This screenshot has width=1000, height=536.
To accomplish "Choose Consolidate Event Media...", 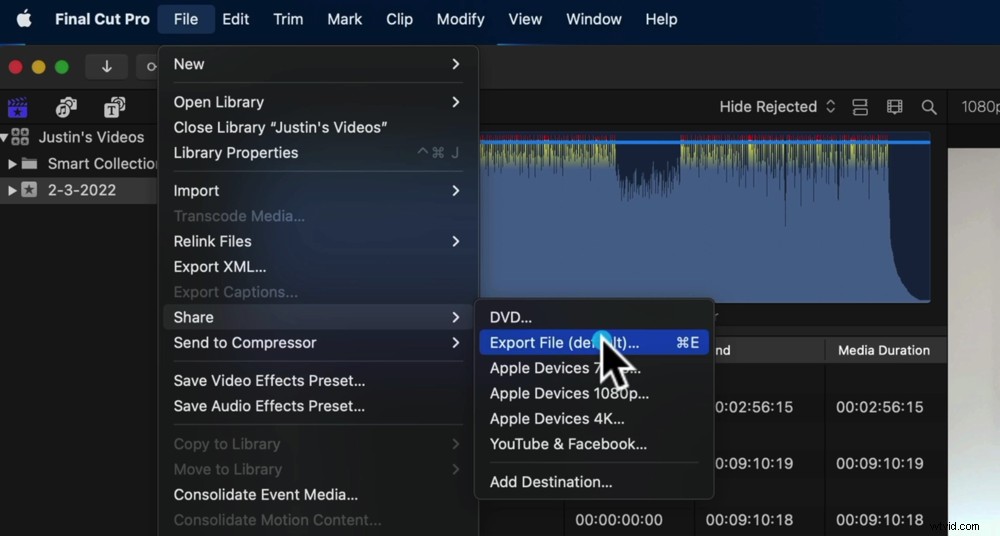I will click(x=317, y=495).
